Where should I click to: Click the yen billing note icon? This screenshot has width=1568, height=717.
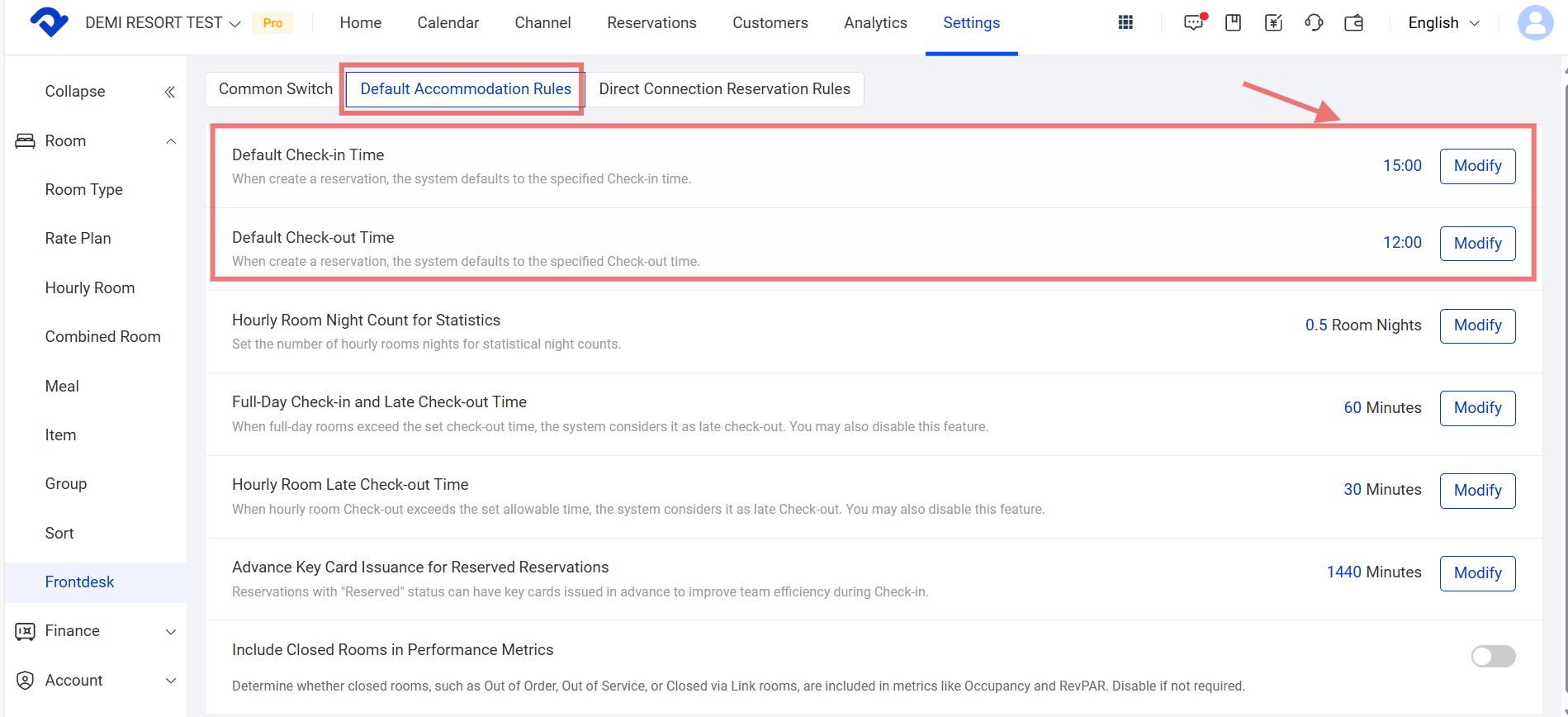tap(1273, 23)
